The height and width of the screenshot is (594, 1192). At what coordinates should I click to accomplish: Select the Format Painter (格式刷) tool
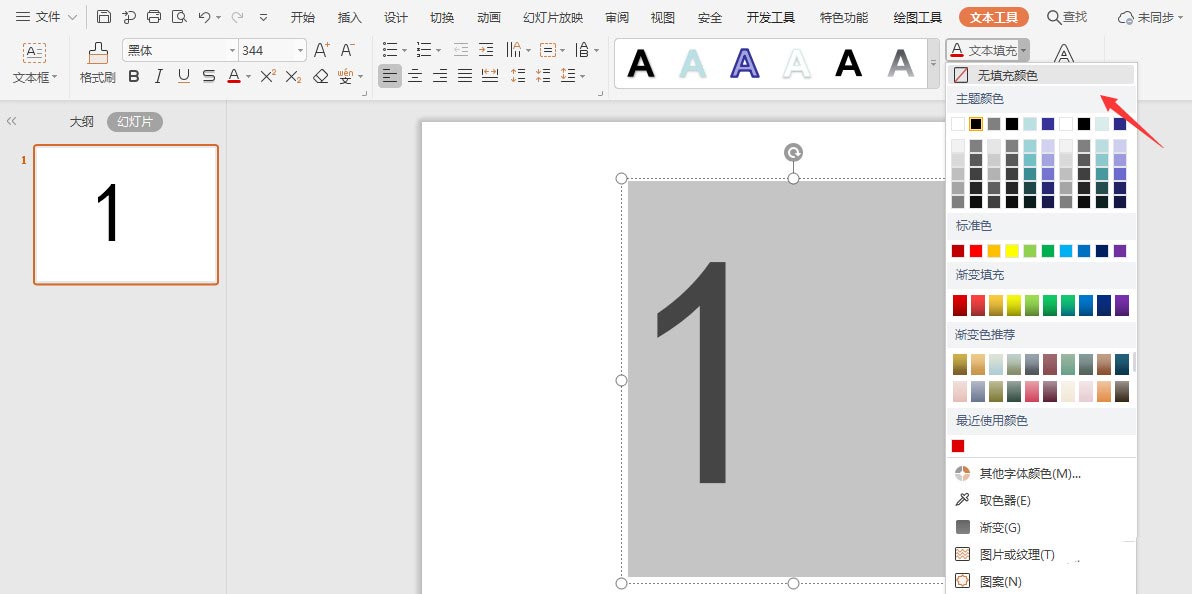click(97, 62)
